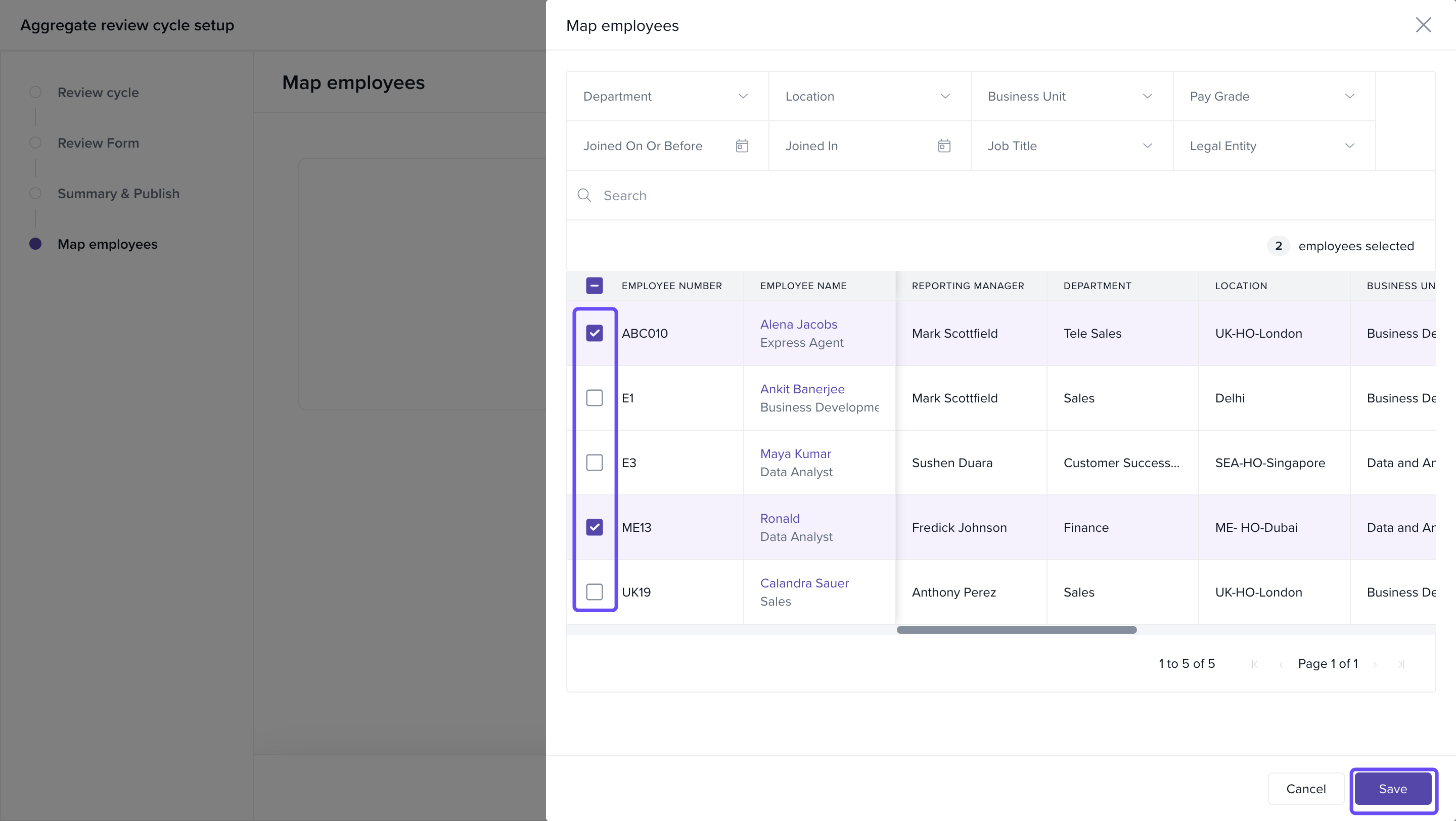The width and height of the screenshot is (1456, 821).
Task: Go to the next page arrow
Action: point(1375,664)
